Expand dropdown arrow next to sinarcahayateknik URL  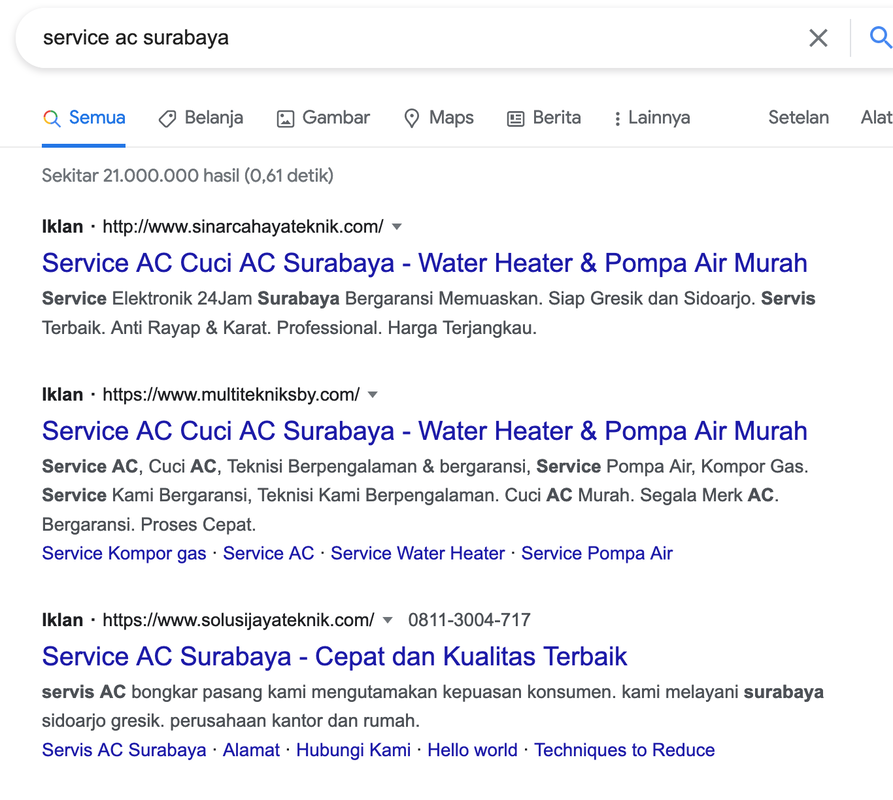(397, 227)
